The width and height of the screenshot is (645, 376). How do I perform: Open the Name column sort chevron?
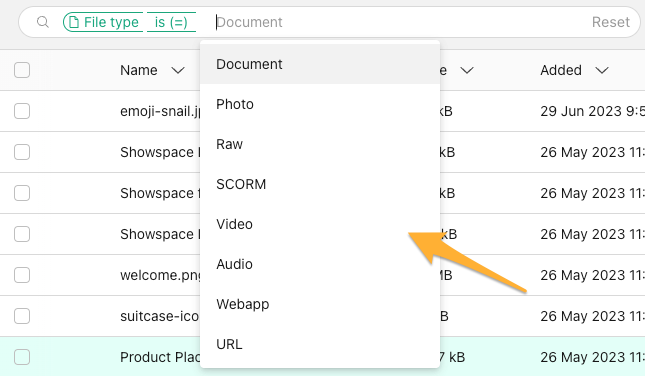pos(178,71)
